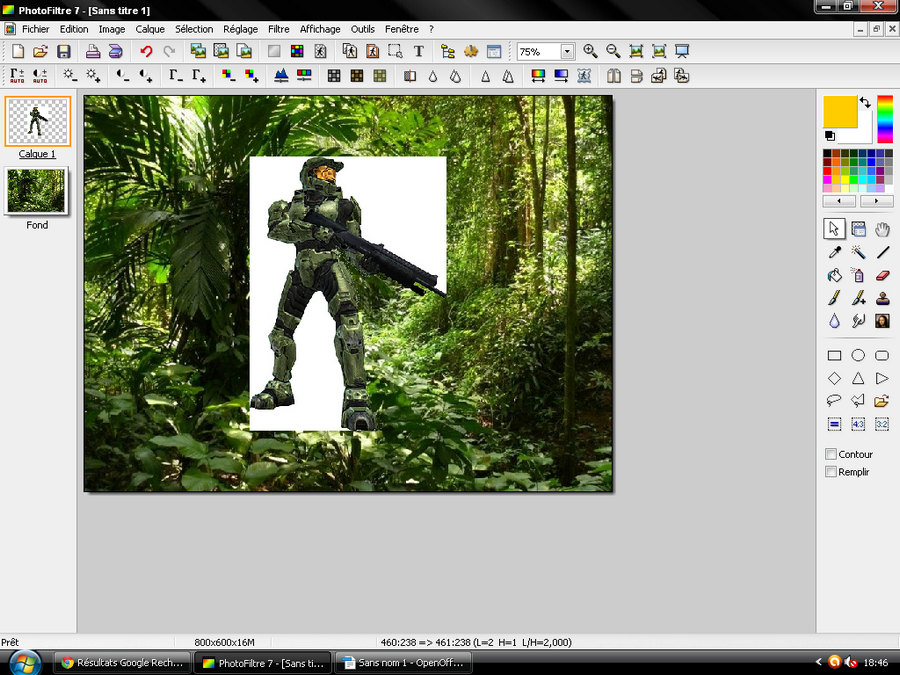Click the Zoom out magnifier
Screen dimensions: 900x675
[613, 52]
